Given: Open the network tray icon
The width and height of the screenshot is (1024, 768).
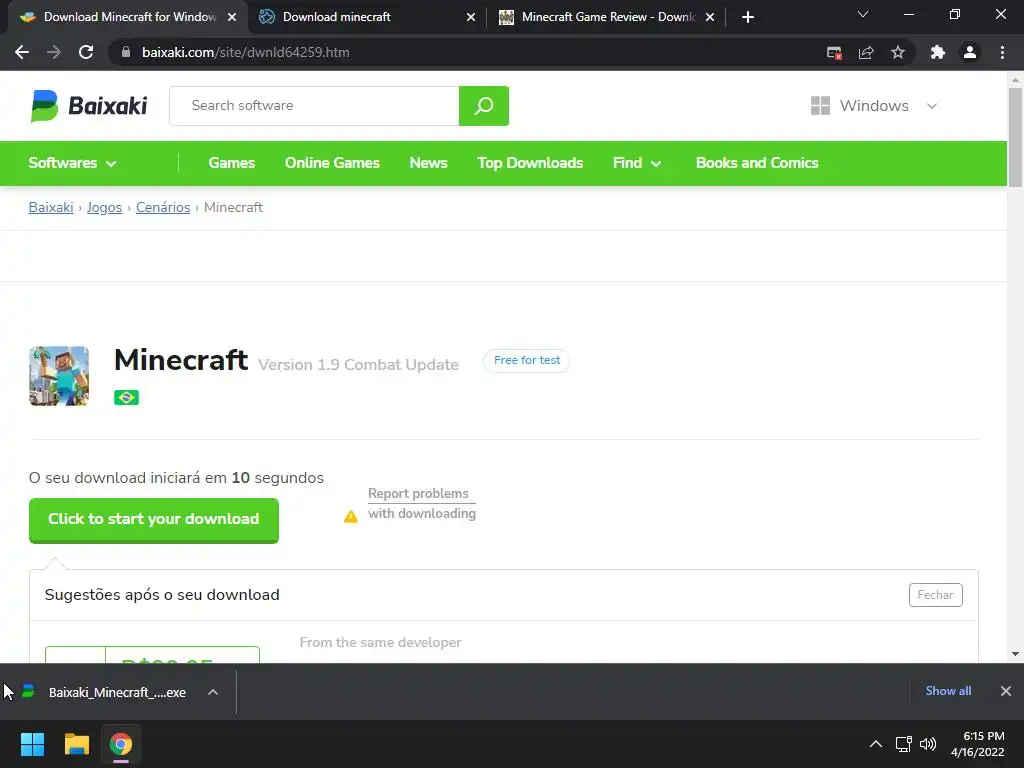Looking at the screenshot, I should pos(903,744).
